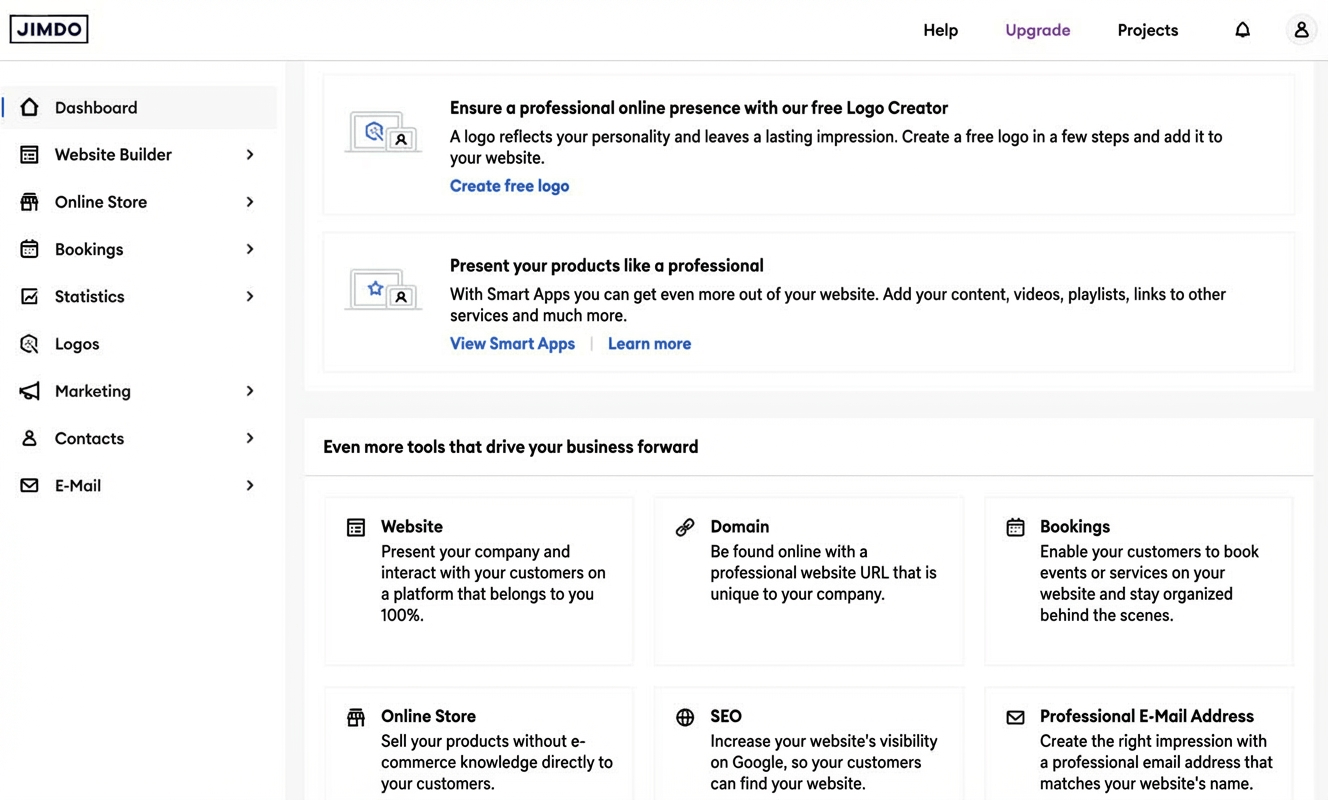
Task: Click the Logos sidebar icon
Action: coord(30,344)
